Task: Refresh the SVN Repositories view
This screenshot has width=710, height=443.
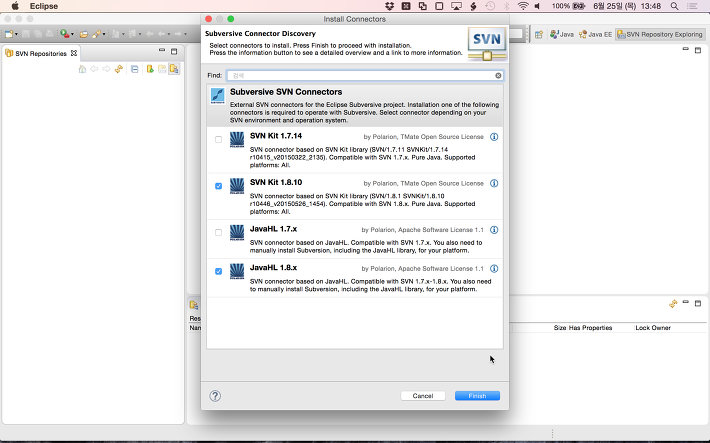Action: point(119,69)
